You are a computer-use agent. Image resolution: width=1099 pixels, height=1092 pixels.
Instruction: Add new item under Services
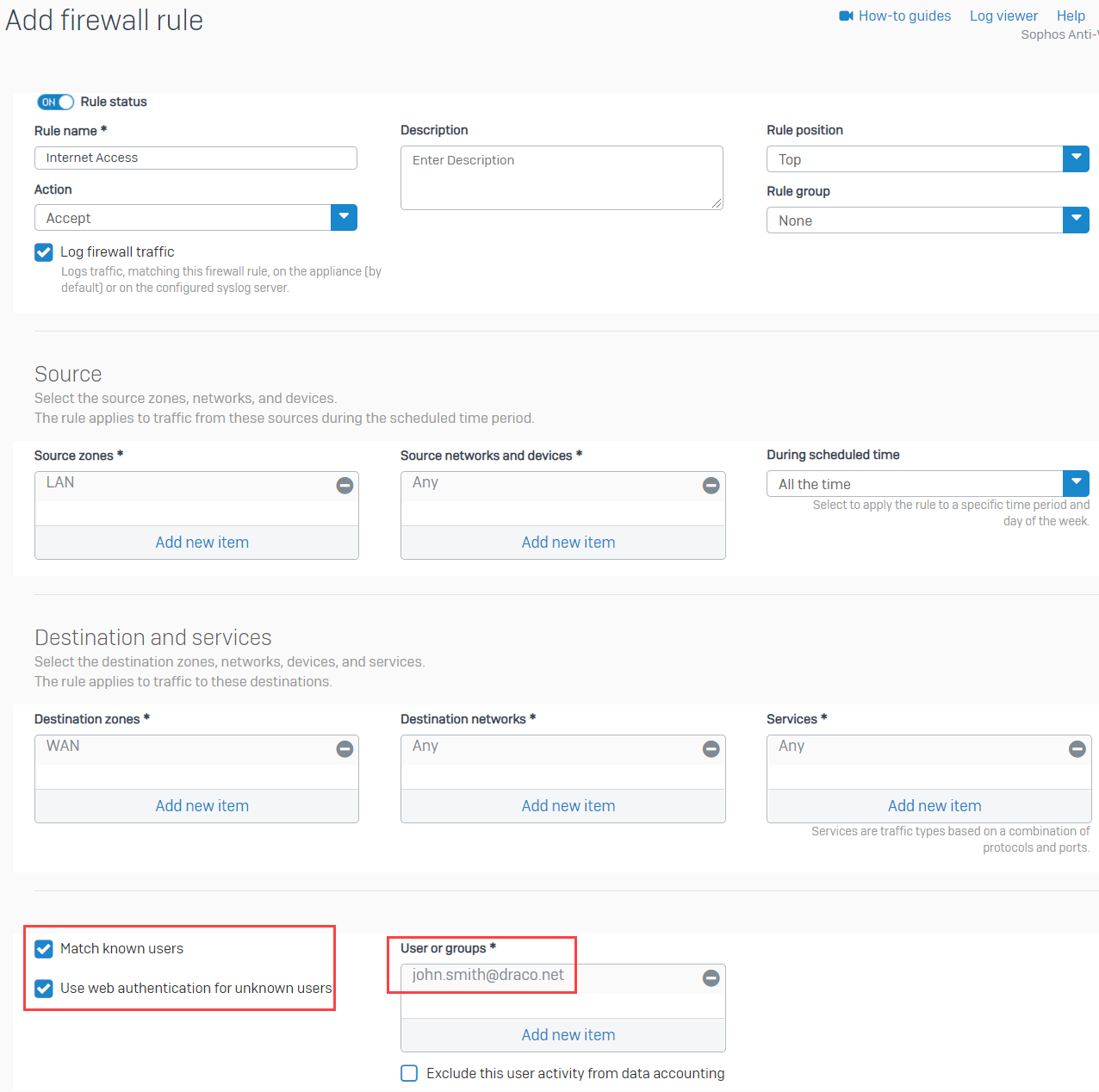click(934, 805)
